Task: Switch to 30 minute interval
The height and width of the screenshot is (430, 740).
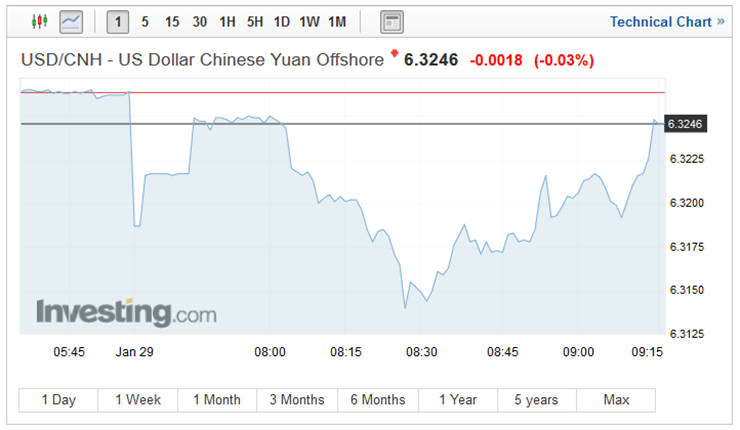Action: pos(200,21)
